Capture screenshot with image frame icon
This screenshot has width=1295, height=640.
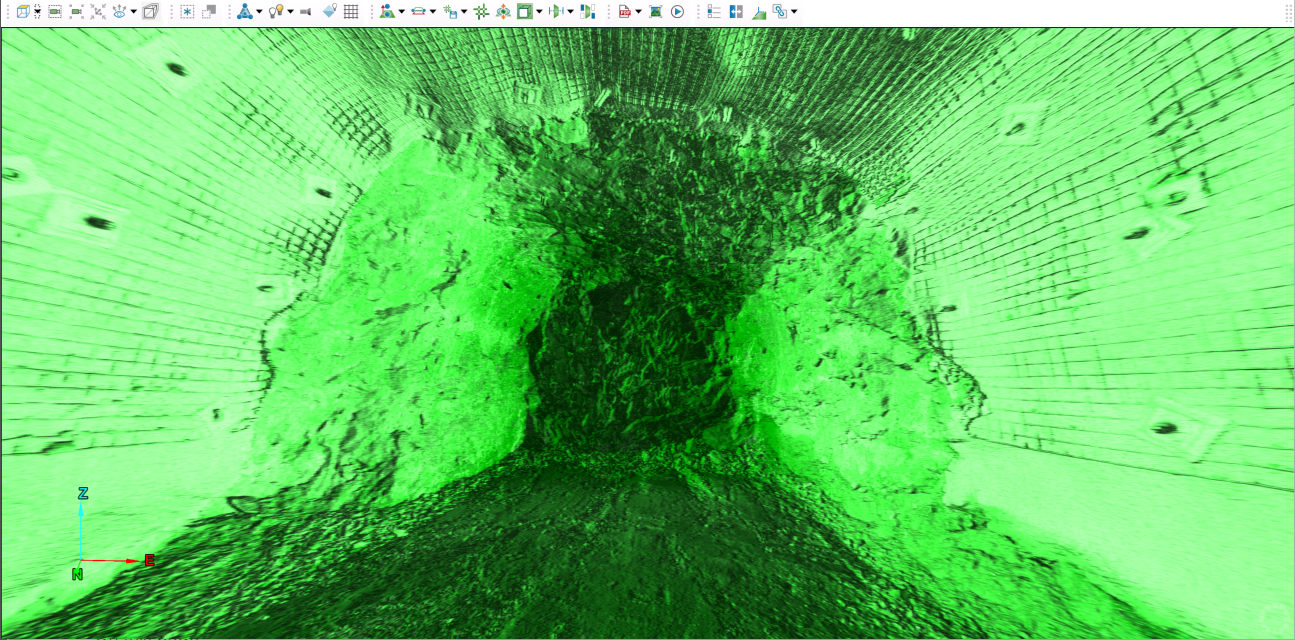[x=655, y=12]
